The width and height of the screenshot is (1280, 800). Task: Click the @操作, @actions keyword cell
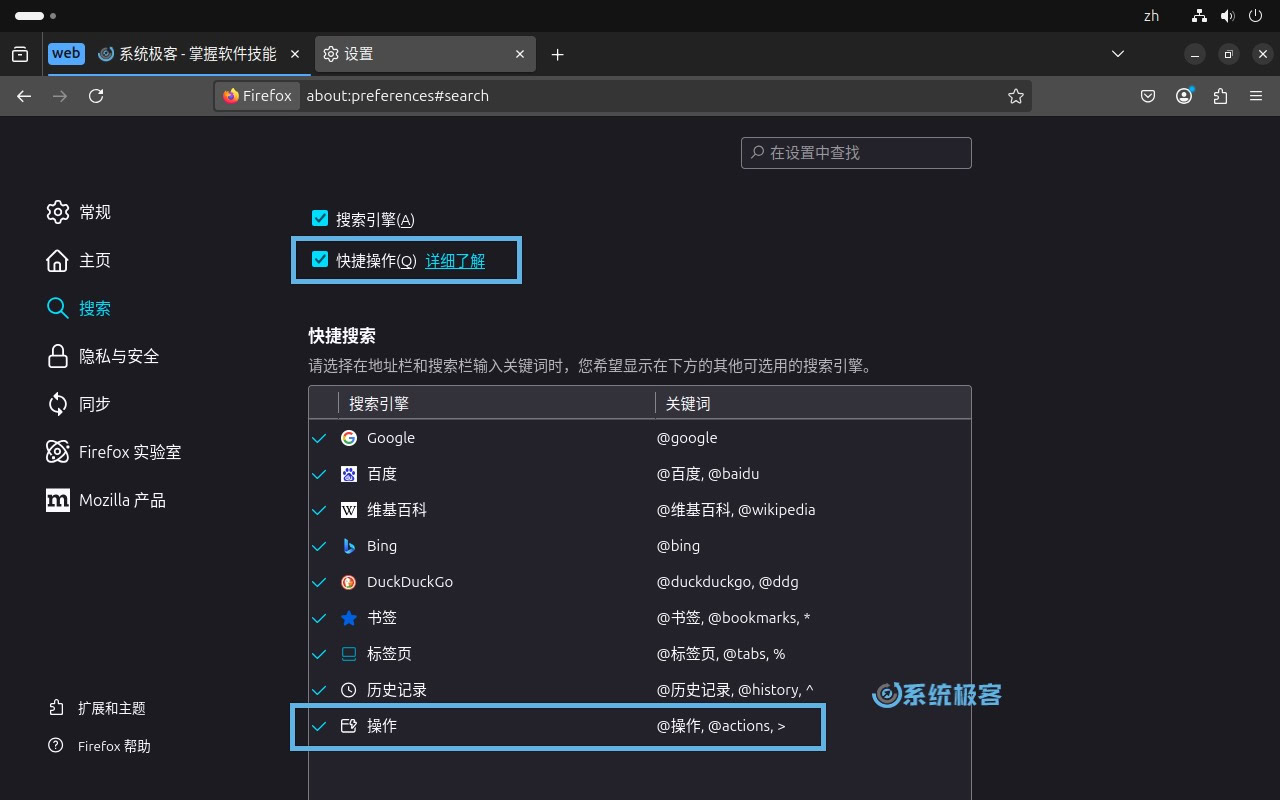point(721,726)
